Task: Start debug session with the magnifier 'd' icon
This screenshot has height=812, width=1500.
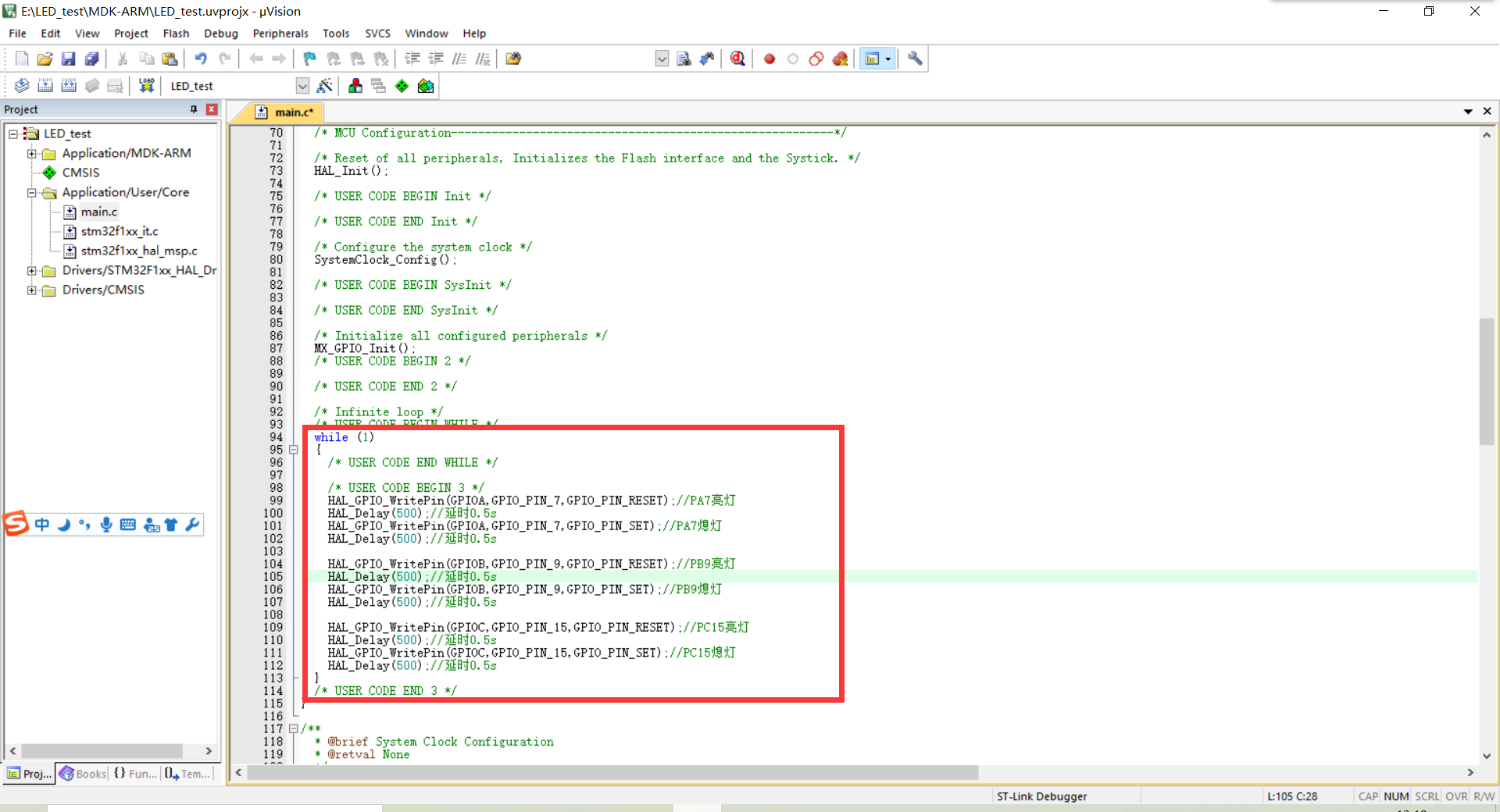Action: click(x=737, y=59)
